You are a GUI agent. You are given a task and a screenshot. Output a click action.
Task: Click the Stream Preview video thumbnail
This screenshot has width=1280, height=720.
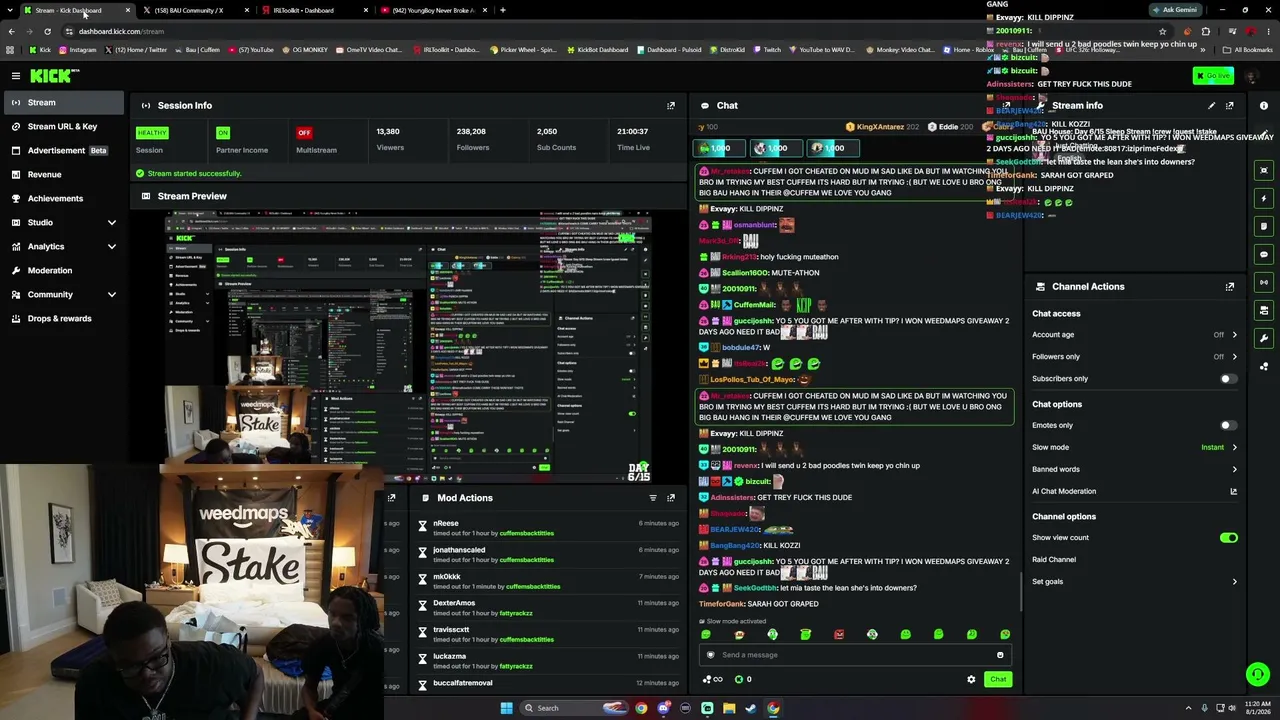tap(408, 346)
